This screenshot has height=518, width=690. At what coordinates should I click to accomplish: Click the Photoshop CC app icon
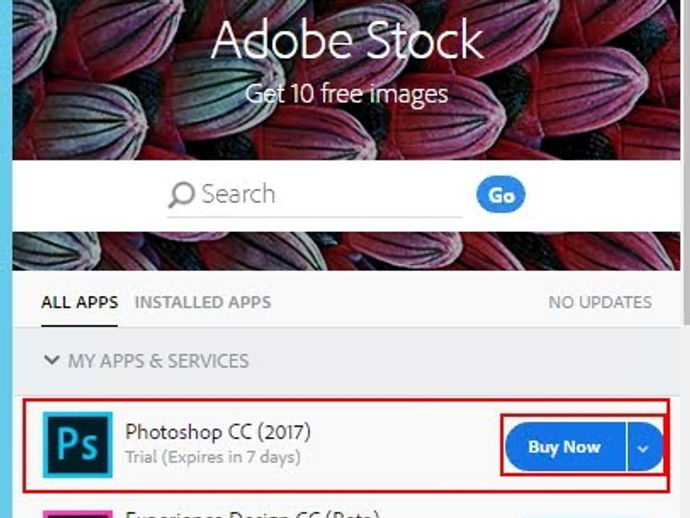tap(77, 445)
